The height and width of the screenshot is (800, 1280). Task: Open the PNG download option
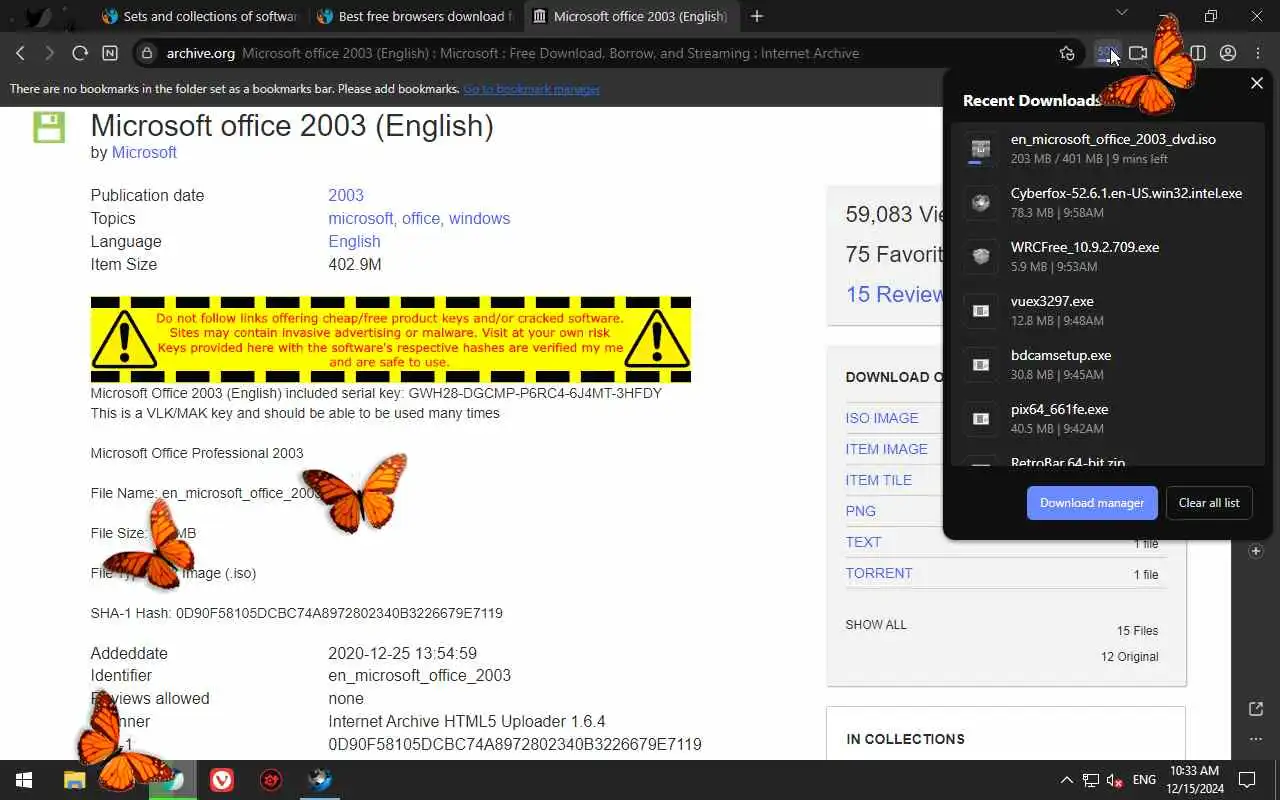pyautogui.click(x=861, y=511)
